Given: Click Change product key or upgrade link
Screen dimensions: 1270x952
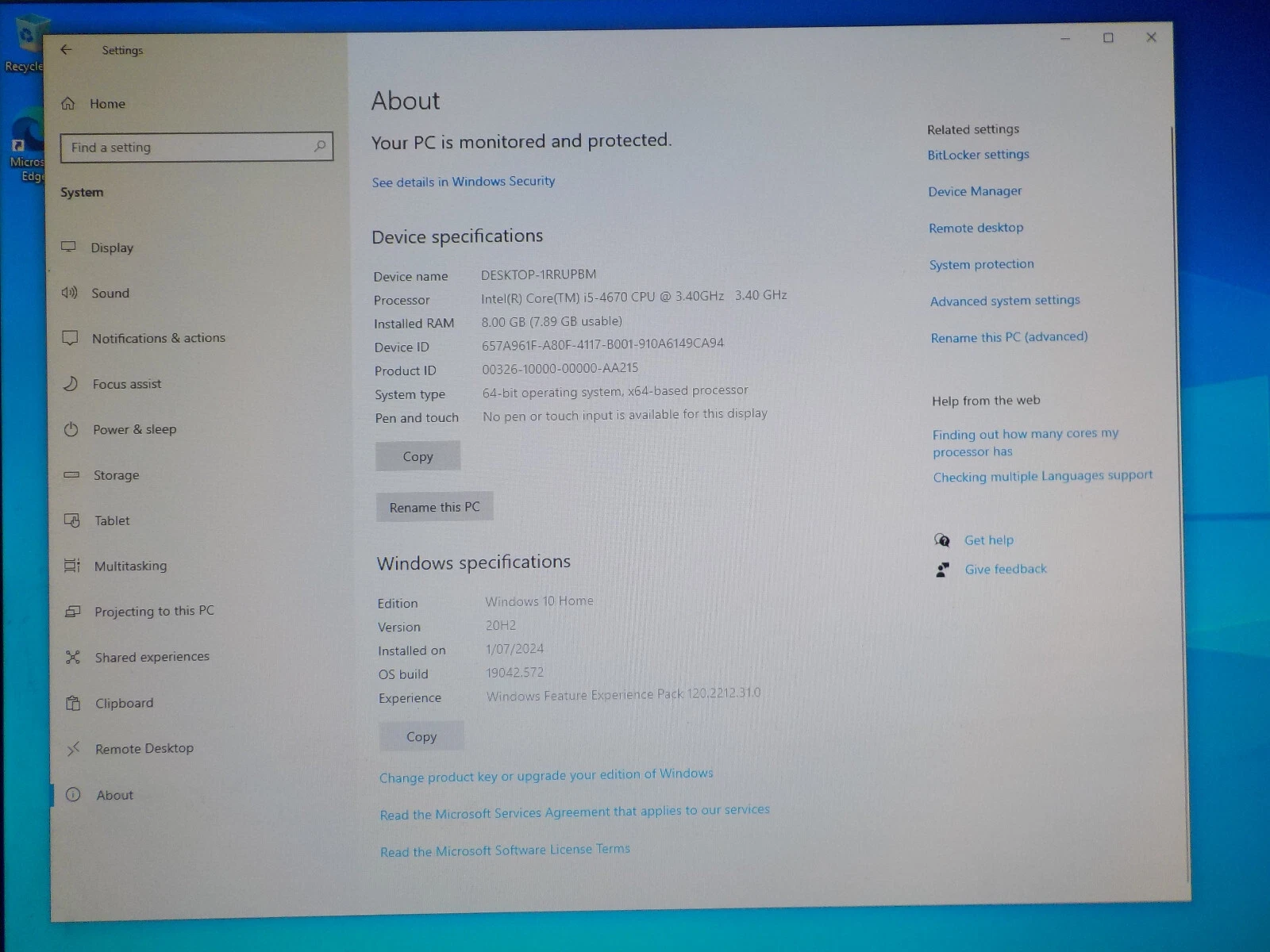Looking at the screenshot, I should tap(546, 775).
